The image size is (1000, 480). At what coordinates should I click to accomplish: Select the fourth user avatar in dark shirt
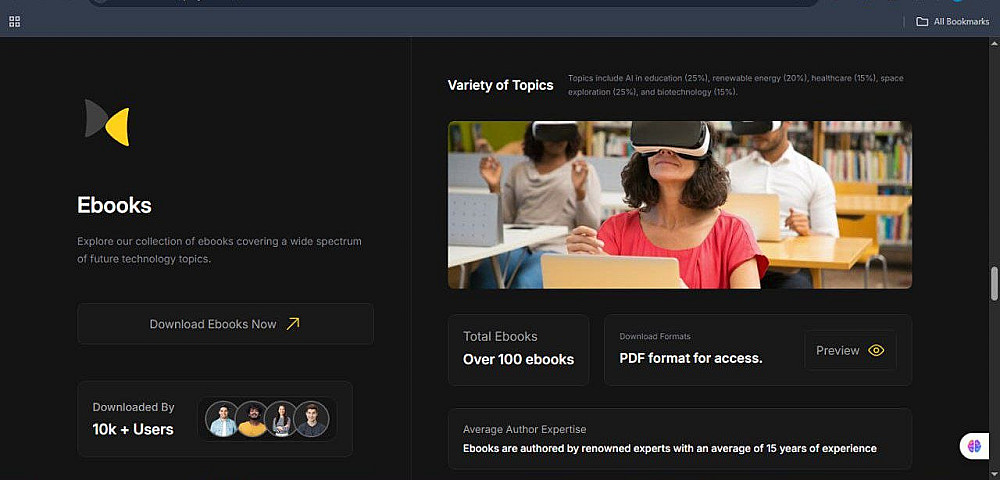(311, 419)
